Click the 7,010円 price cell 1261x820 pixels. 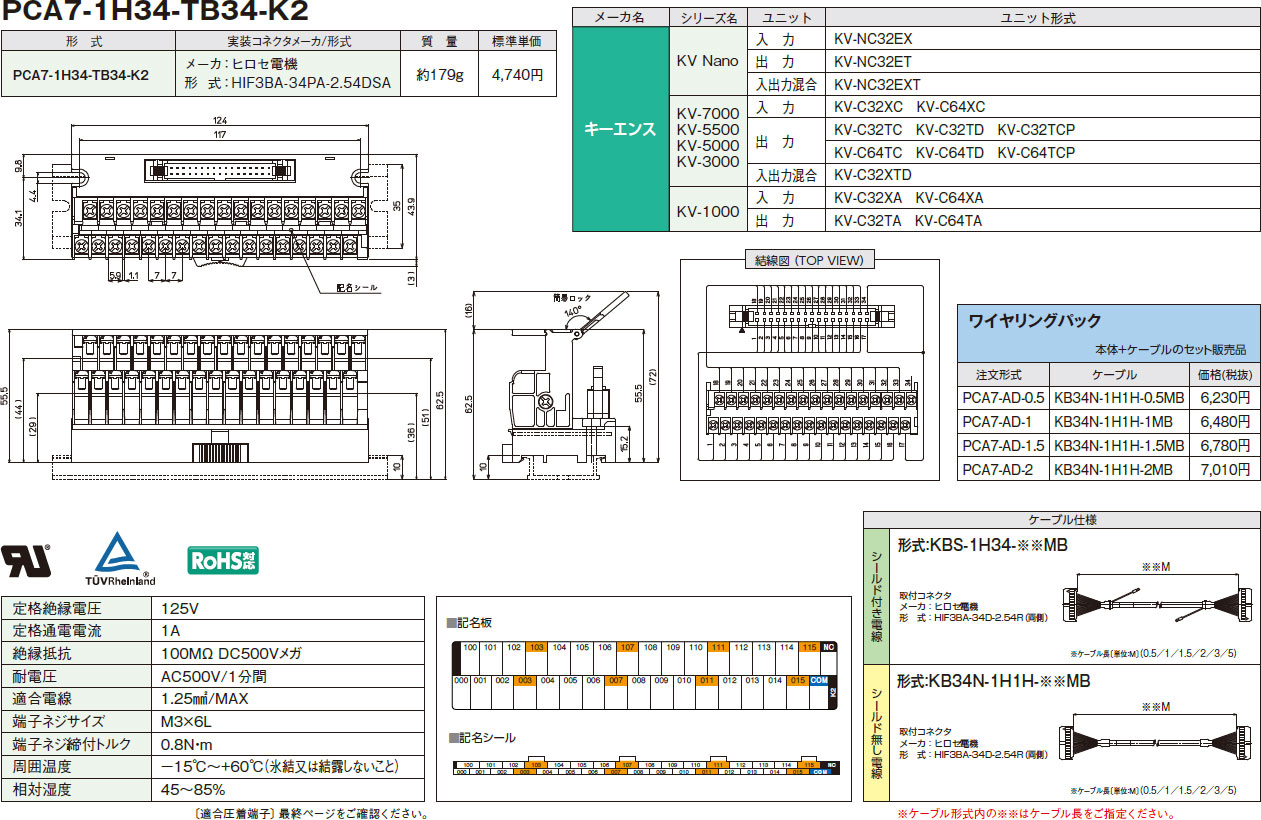pos(1225,469)
